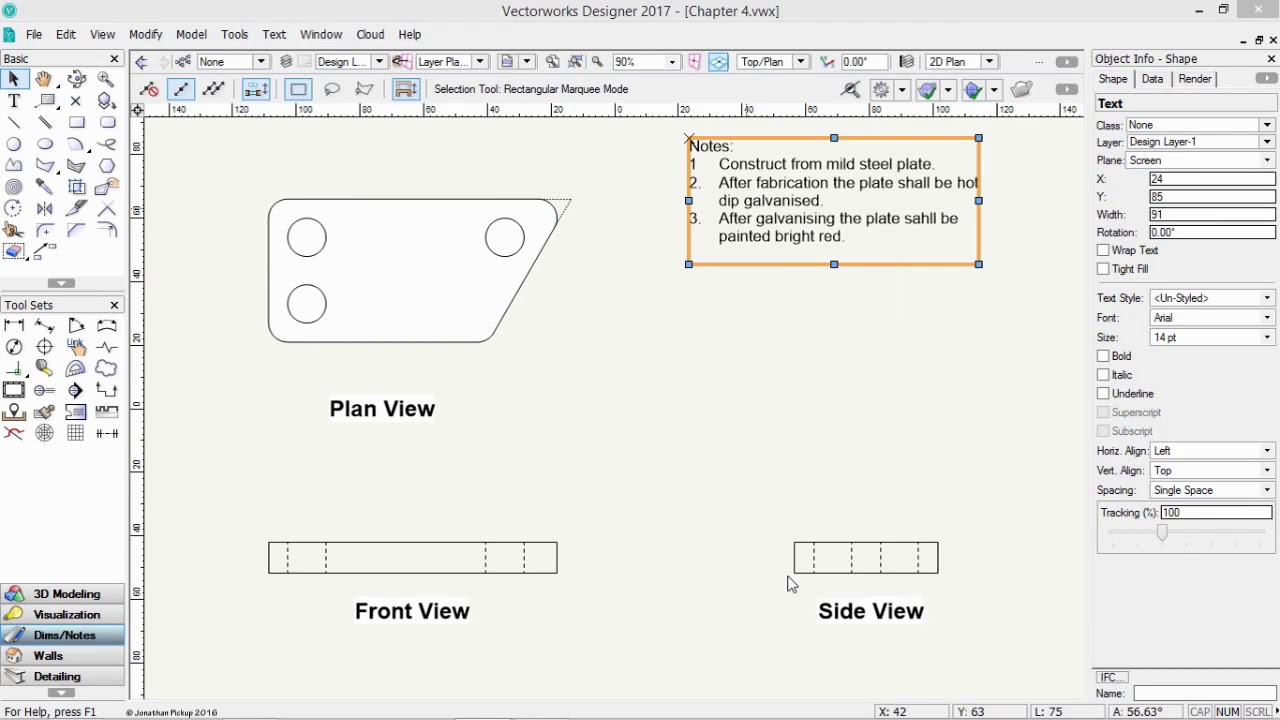Viewport: 1280px width, 720px height.
Task: Pick the Eyedropper tool
Action: point(43,185)
